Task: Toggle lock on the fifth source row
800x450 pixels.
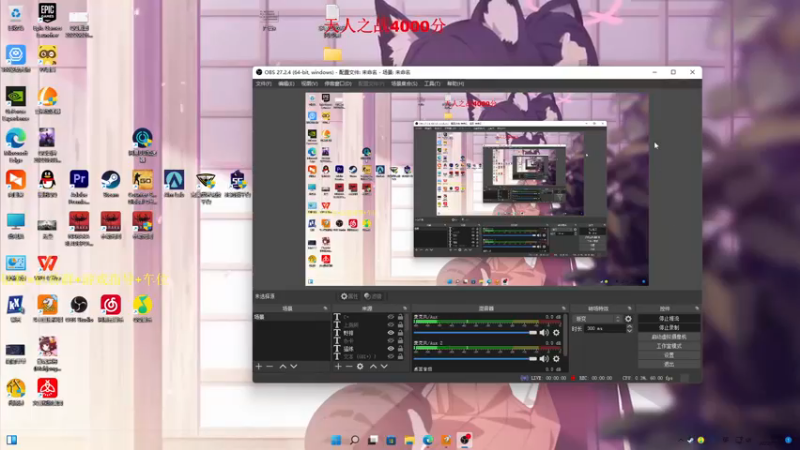Action: [401, 348]
